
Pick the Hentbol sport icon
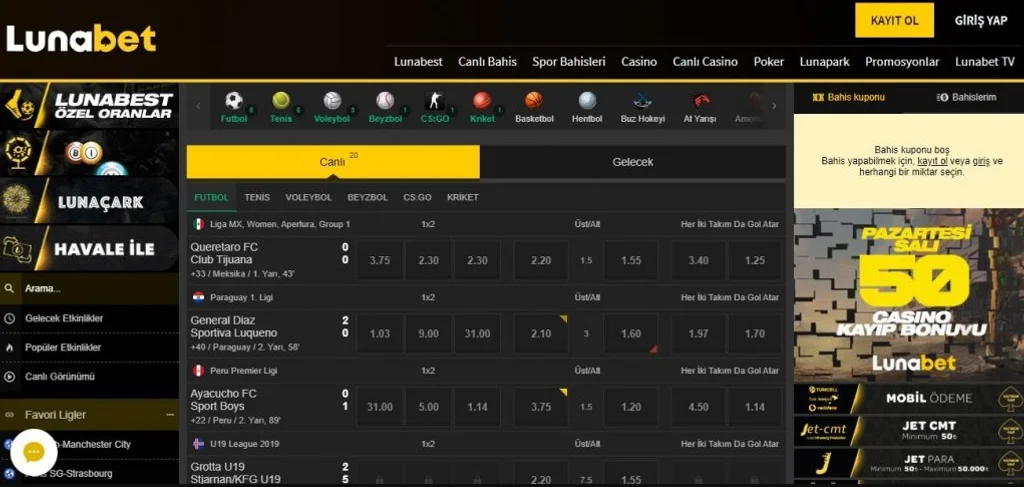pyautogui.click(x=587, y=101)
